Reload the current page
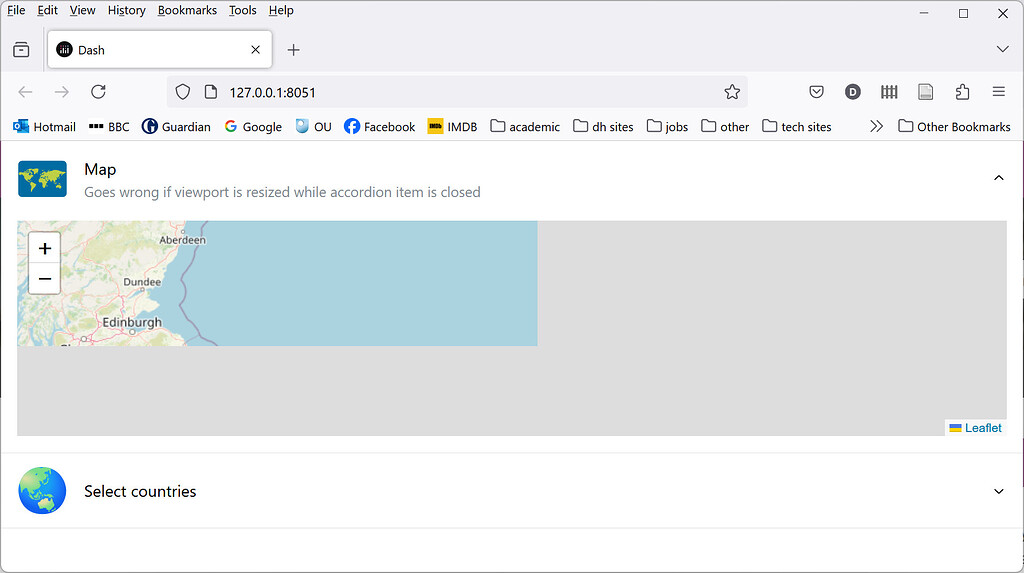Viewport: 1024px width, 573px height. click(x=99, y=92)
